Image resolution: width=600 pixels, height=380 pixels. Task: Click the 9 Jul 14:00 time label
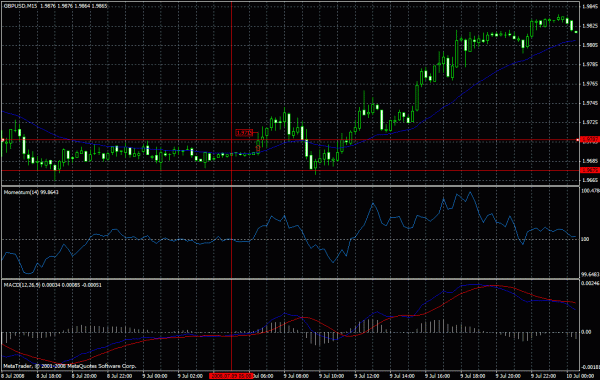click(x=402, y=376)
